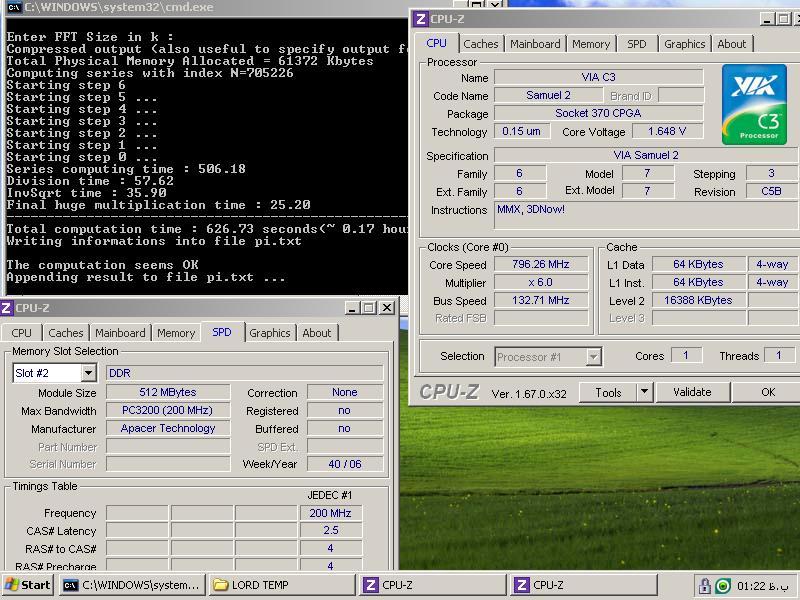This screenshot has width=800, height=600.
Task: Click the 132.71 MHz bus speed value
Action: (x=541, y=300)
